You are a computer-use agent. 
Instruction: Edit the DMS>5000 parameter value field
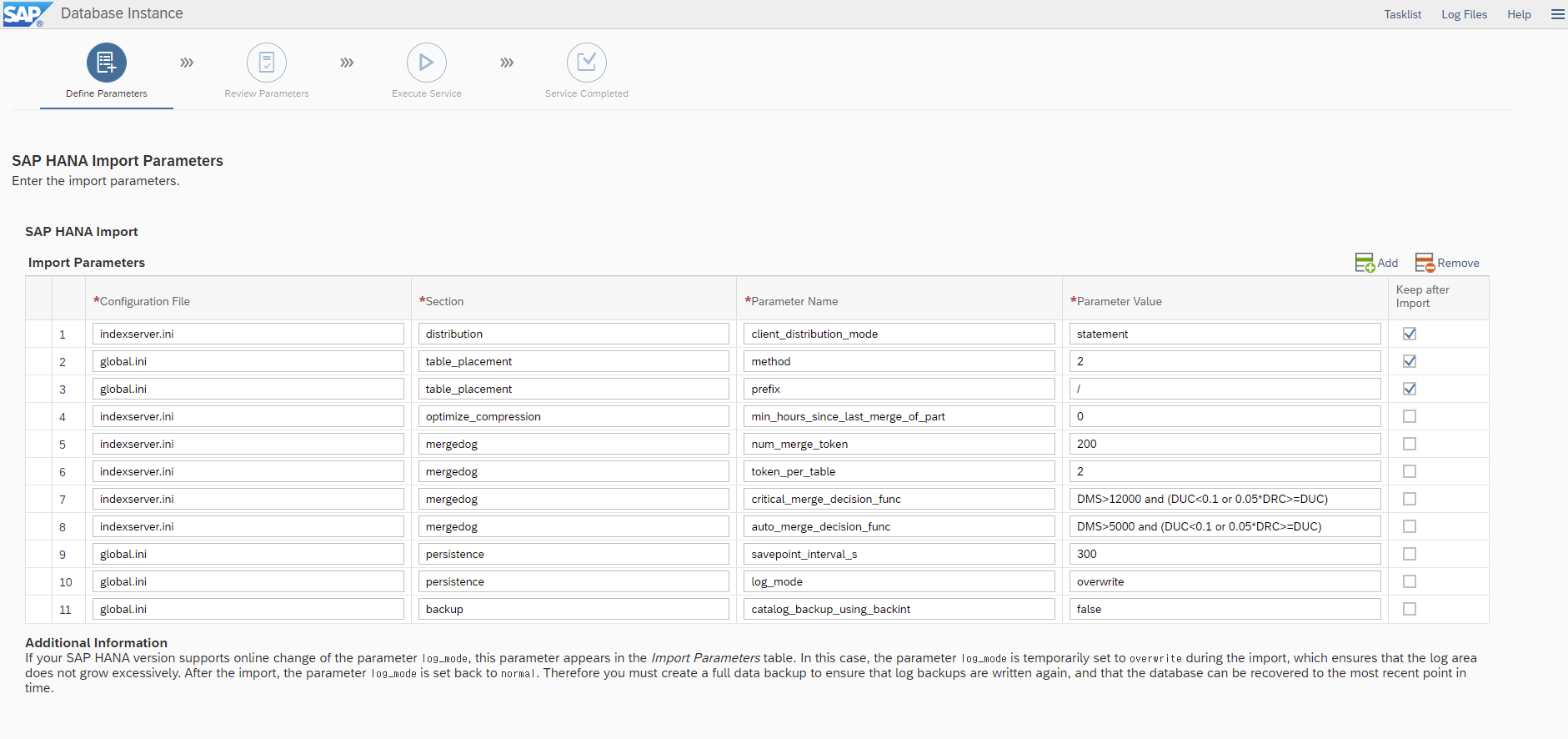click(x=1225, y=526)
